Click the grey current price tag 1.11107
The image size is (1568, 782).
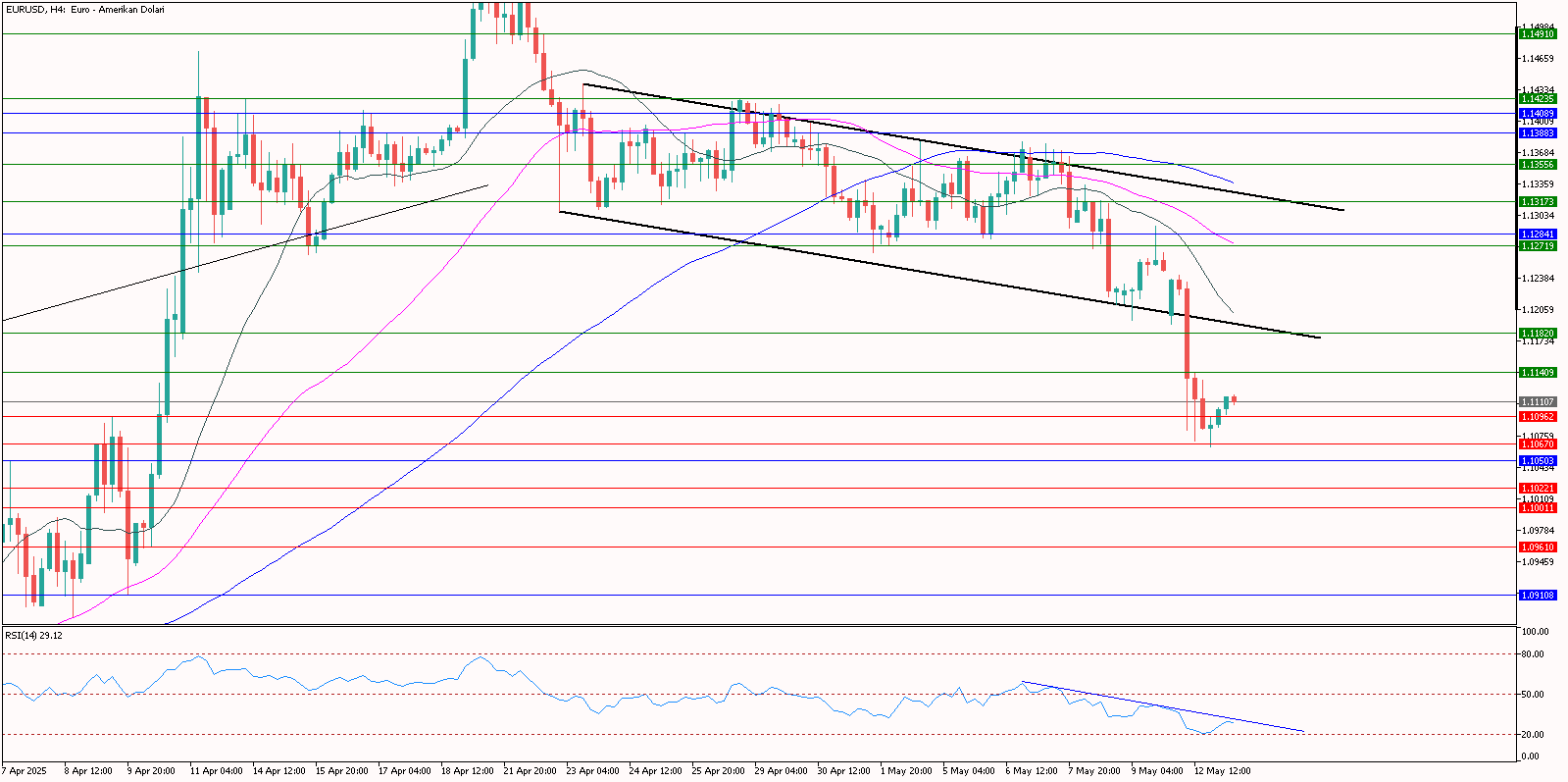pyautogui.click(x=1537, y=402)
